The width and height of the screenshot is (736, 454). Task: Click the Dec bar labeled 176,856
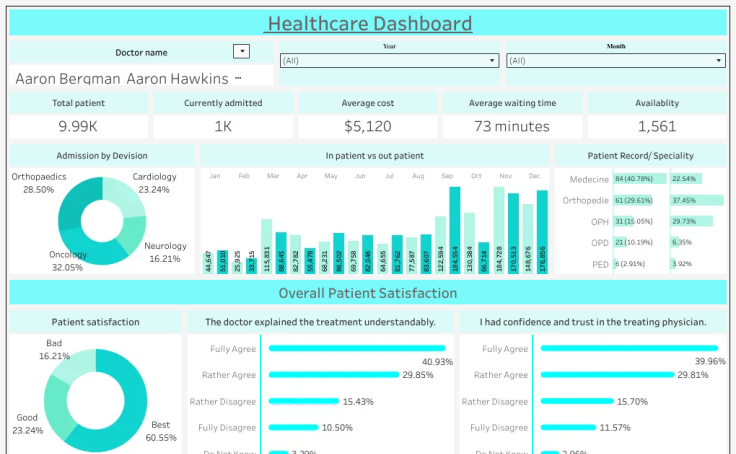click(x=542, y=232)
